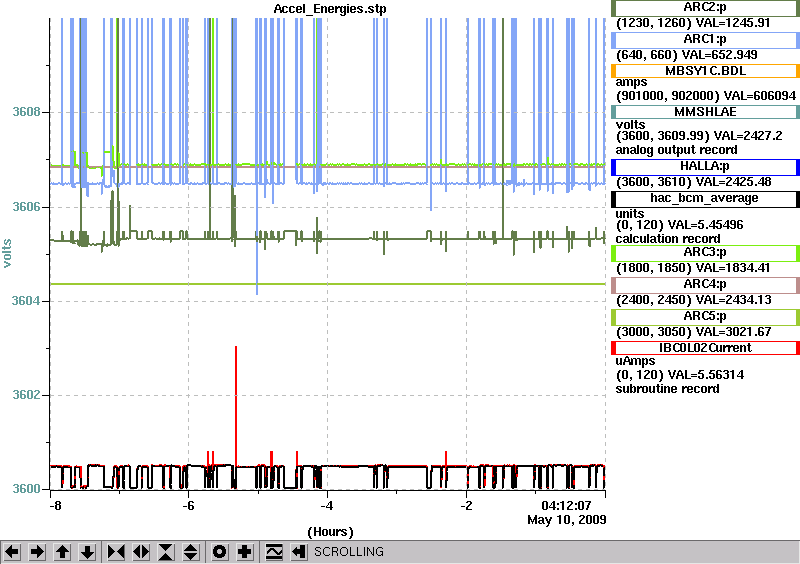Click the x-axis tick label -4
The width and height of the screenshot is (800, 564).
[327, 506]
